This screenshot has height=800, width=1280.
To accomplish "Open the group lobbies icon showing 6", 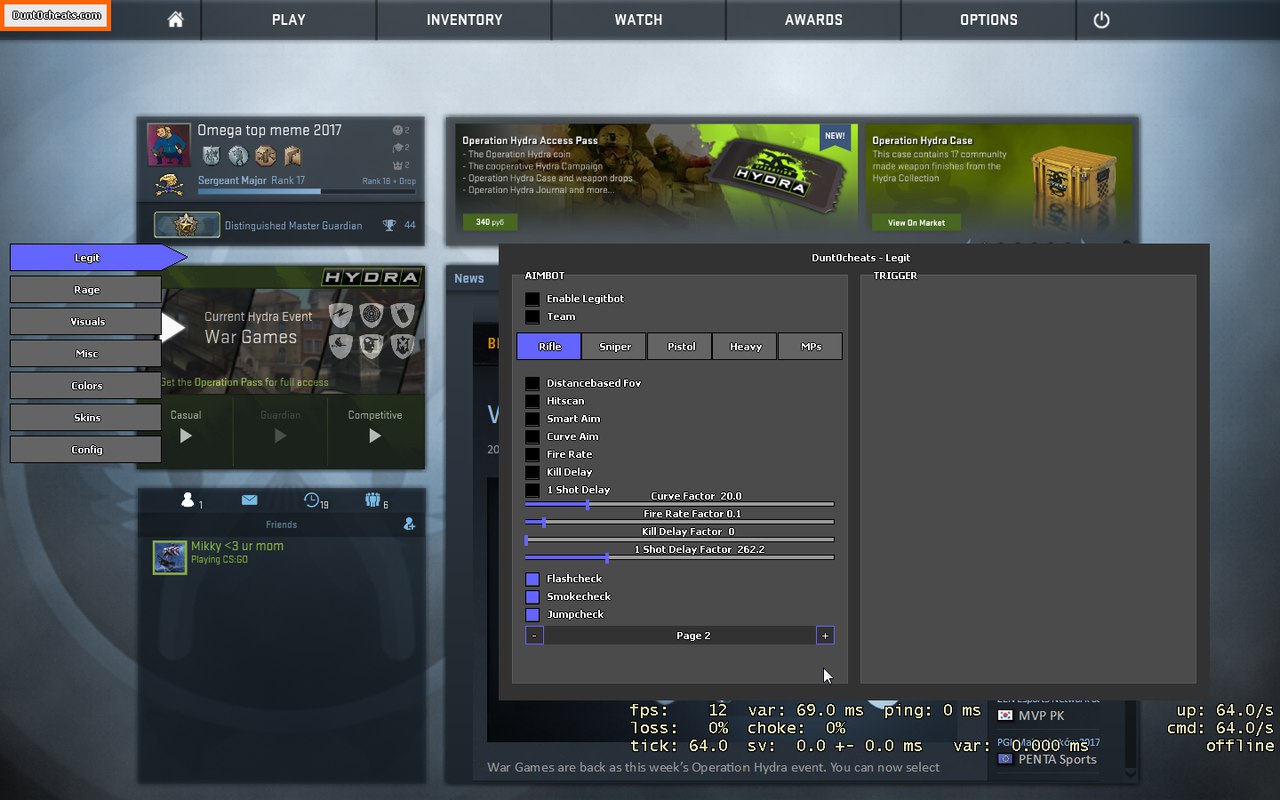I will coord(373,500).
